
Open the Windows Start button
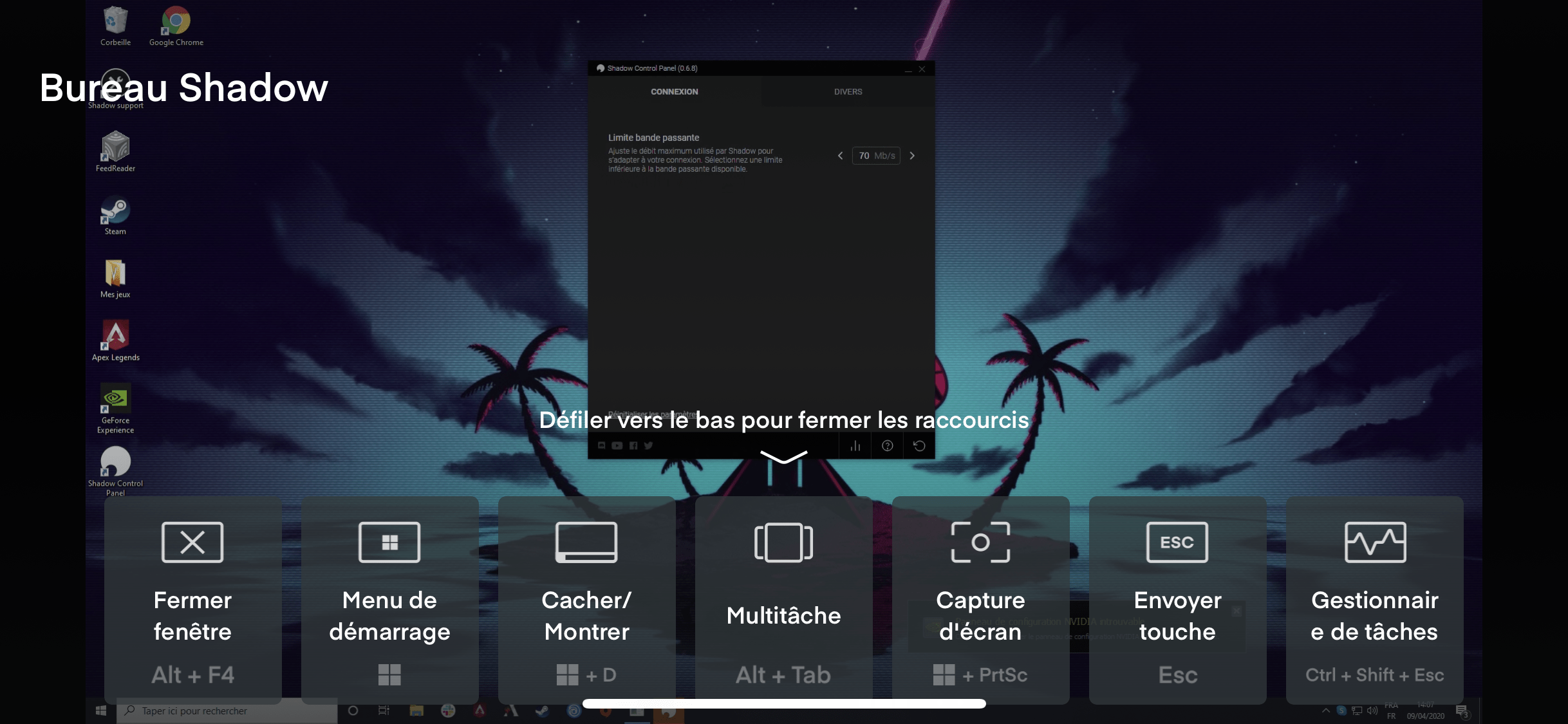tap(101, 710)
